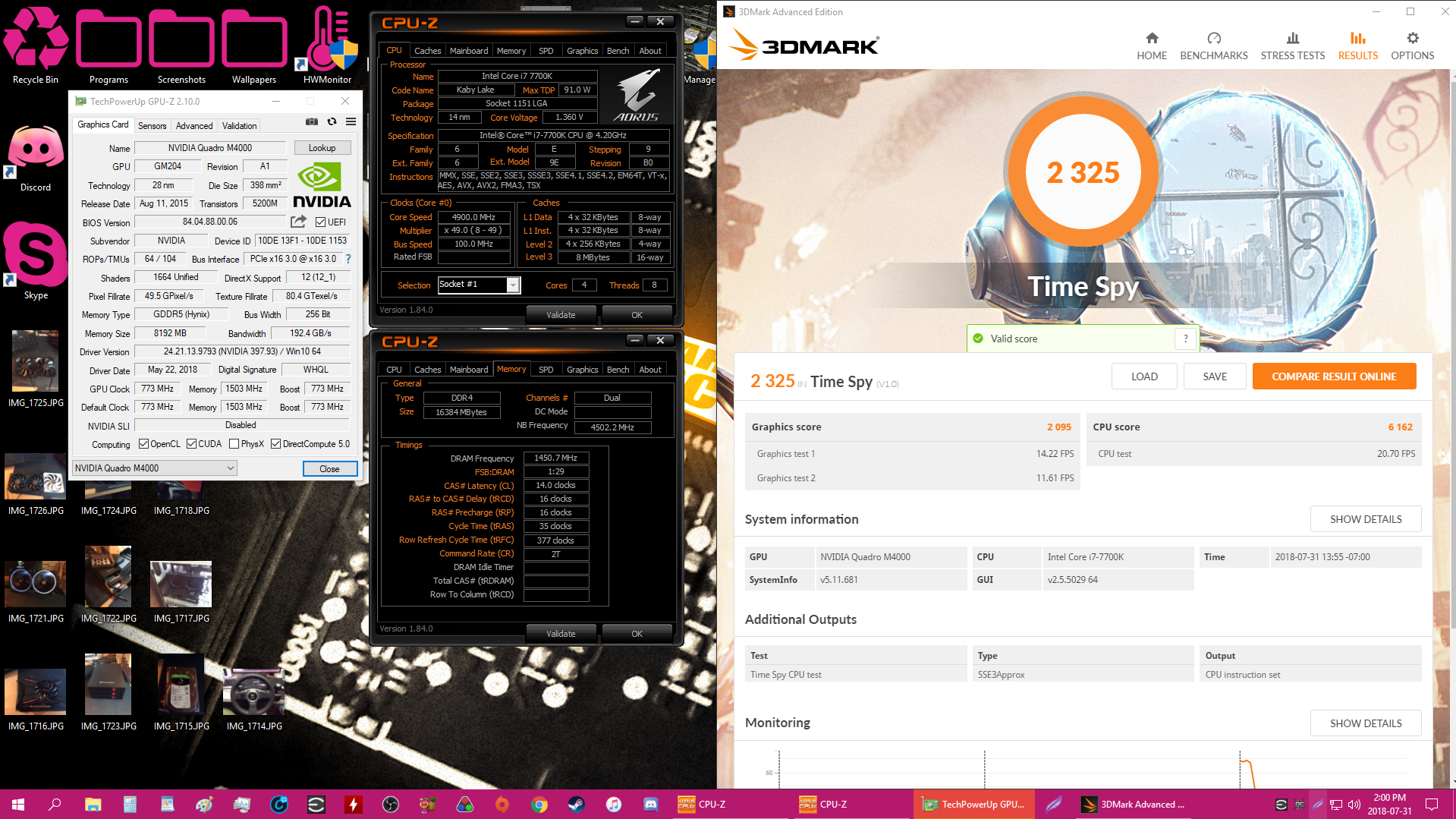Screen dimensions: 1456x819
Task: Open Bench tab in top CPU-Z window
Action: click(618, 51)
